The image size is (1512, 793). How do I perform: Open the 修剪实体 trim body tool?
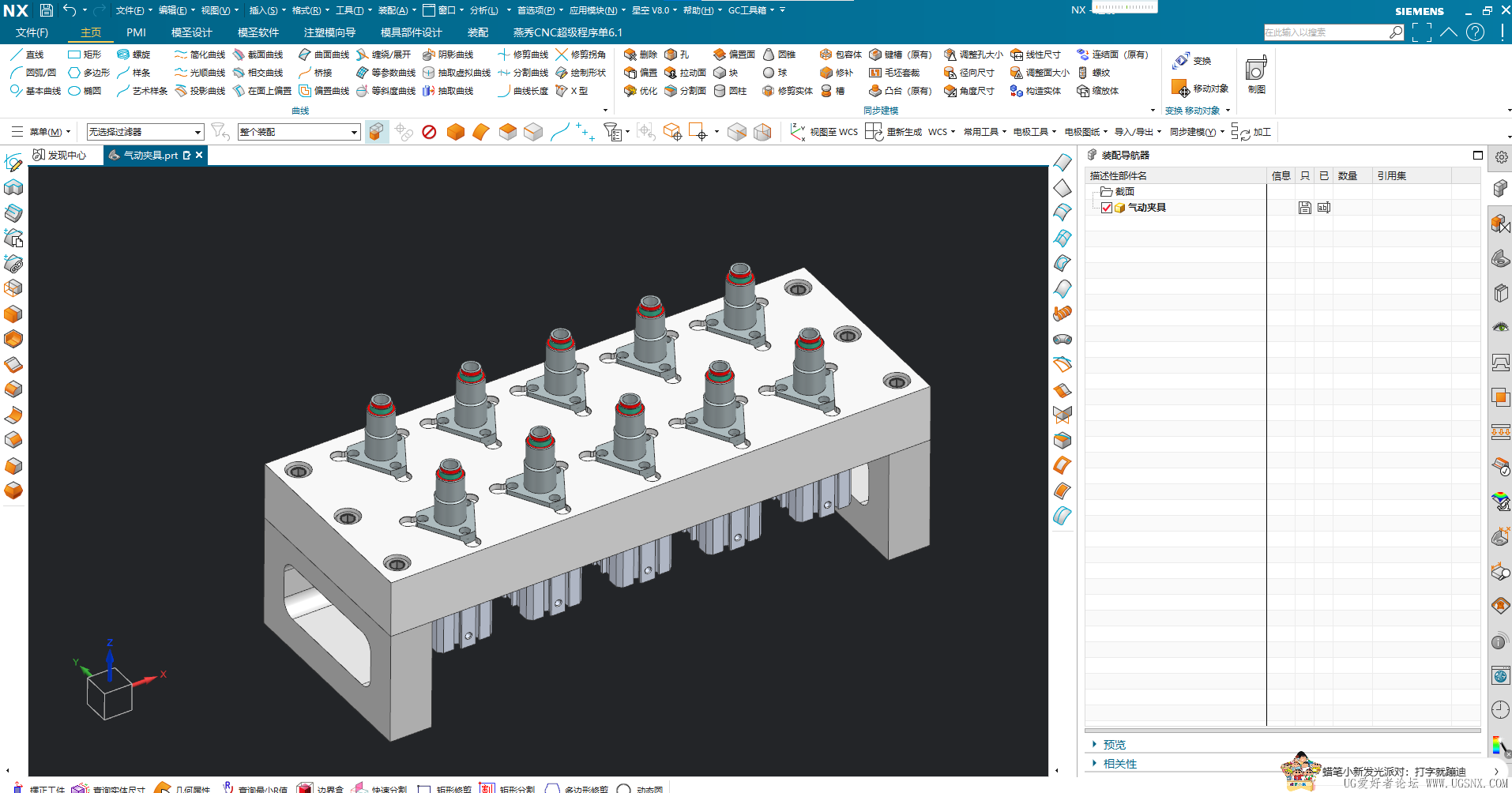(x=788, y=91)
